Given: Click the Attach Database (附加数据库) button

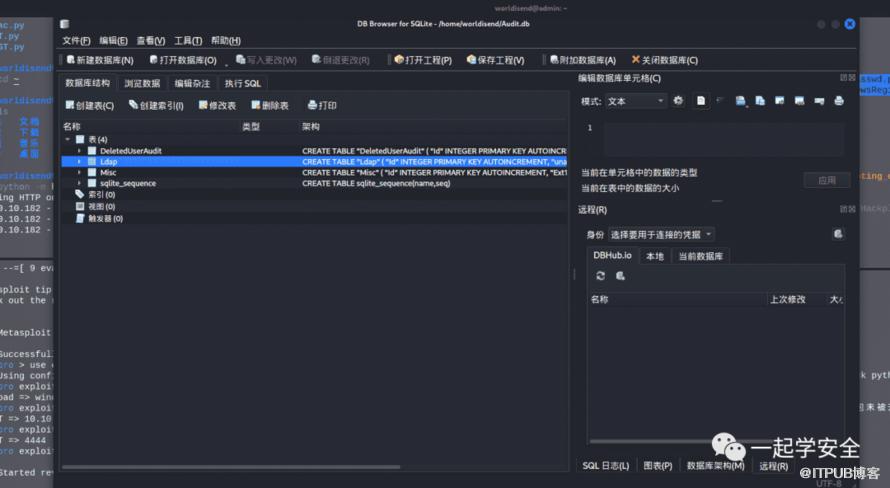Looking at the screenshot, I should [x=582, y=60].
